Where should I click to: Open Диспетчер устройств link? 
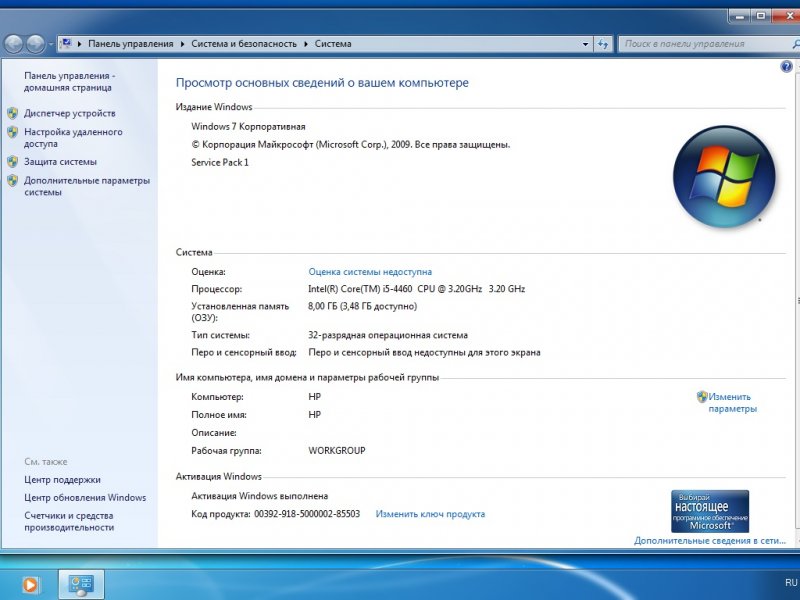pos(70,113)
